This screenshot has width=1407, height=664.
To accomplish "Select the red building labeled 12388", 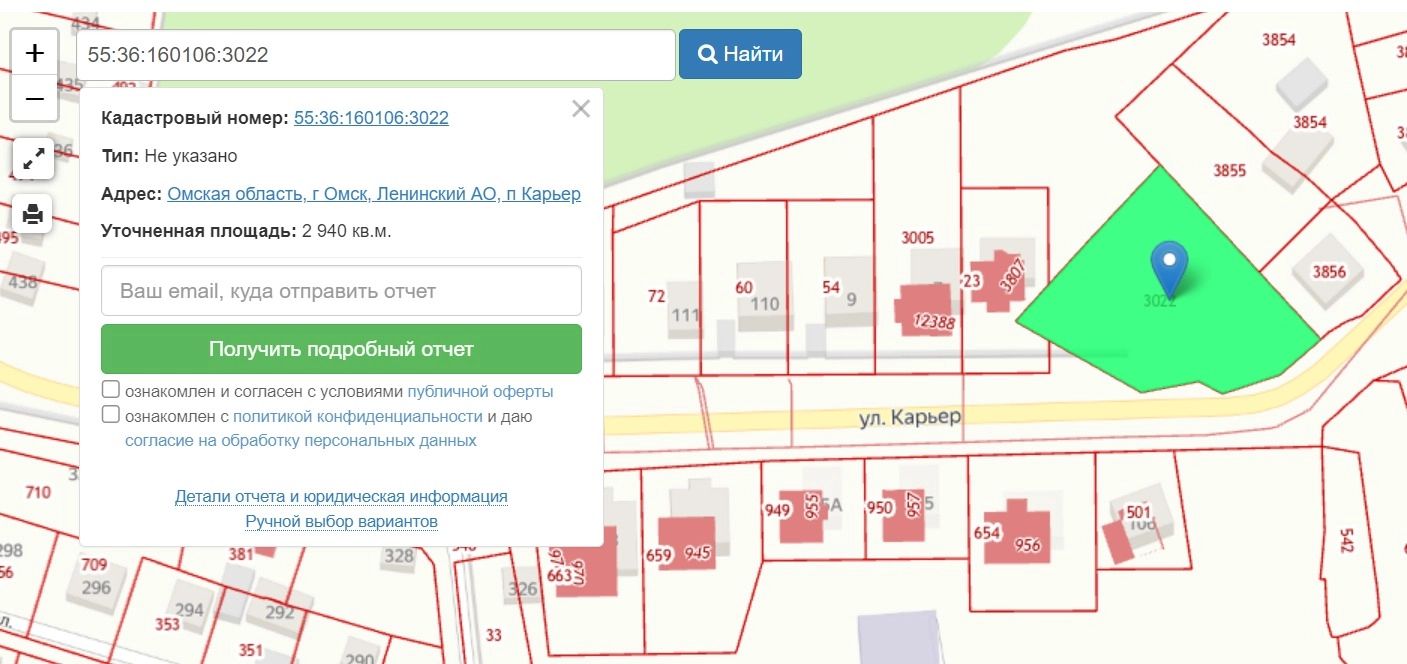I will 926,310.
